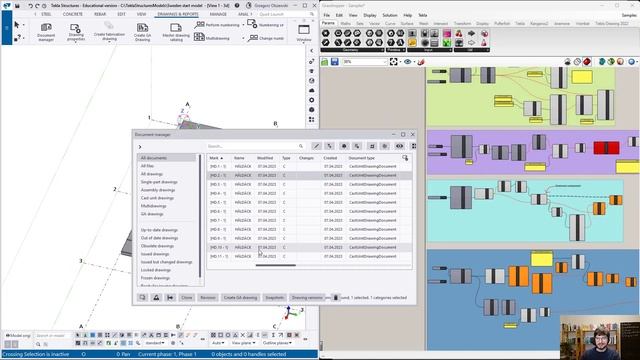
Task: Open Numbering settings in ribbon
Action: pos(266,24)
